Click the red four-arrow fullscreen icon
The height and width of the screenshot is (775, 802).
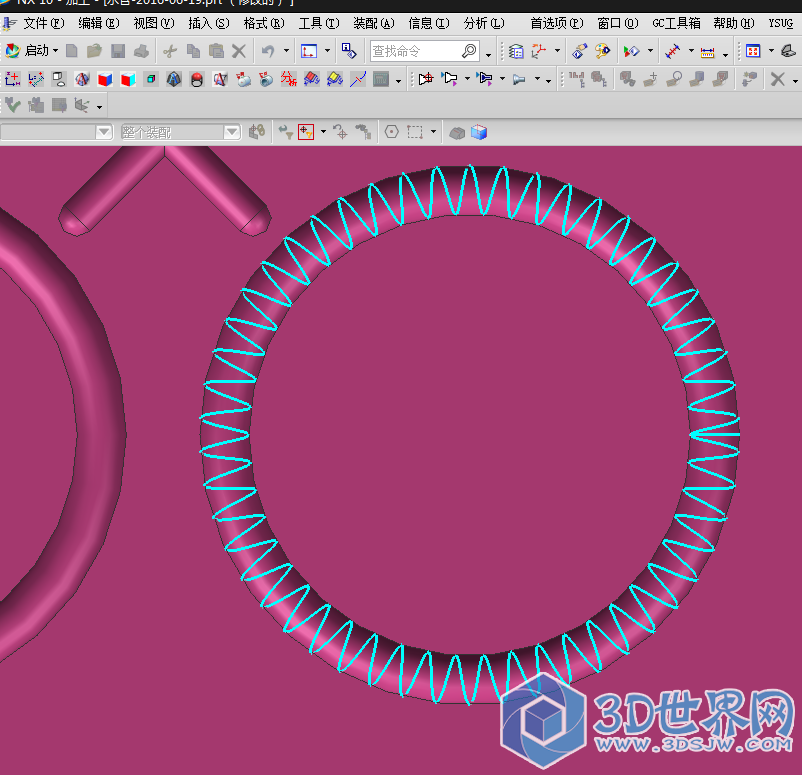[753, 51]
